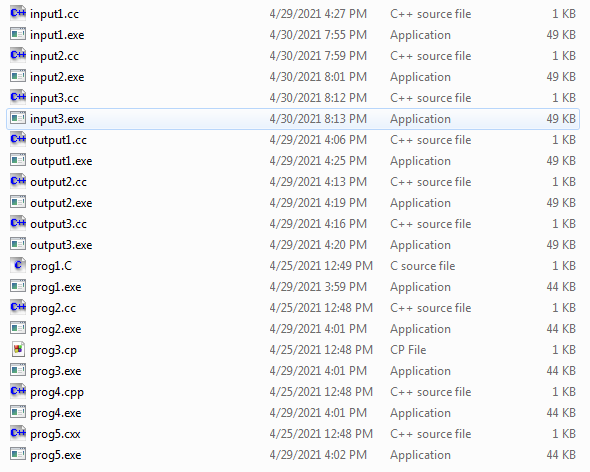The width and height of the screenshot is (590, 472).
Task: Click date 4/29/2021 4:25 PM
Action: click(x=318, y=161)
